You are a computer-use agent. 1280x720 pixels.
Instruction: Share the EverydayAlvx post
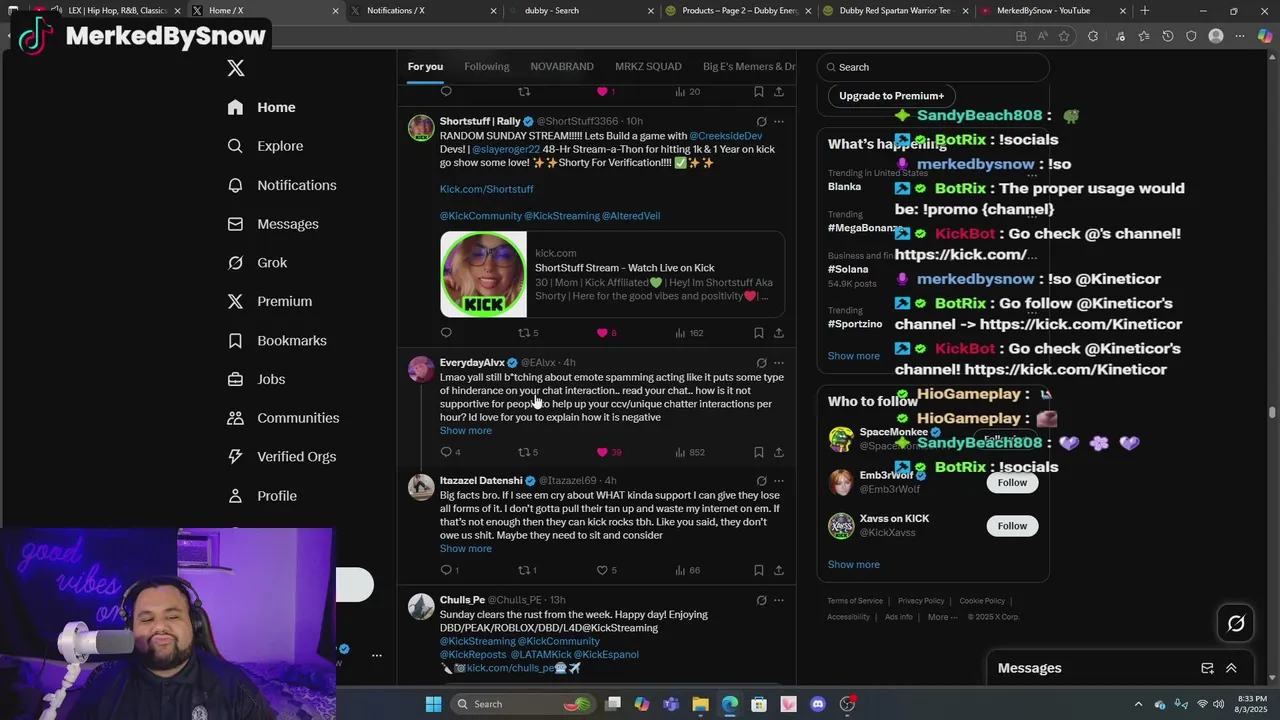pos(779,452)
